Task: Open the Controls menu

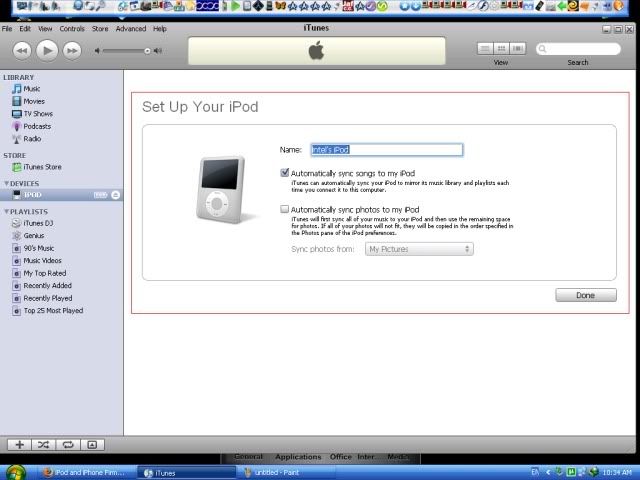Action: [x=72, y=29]
